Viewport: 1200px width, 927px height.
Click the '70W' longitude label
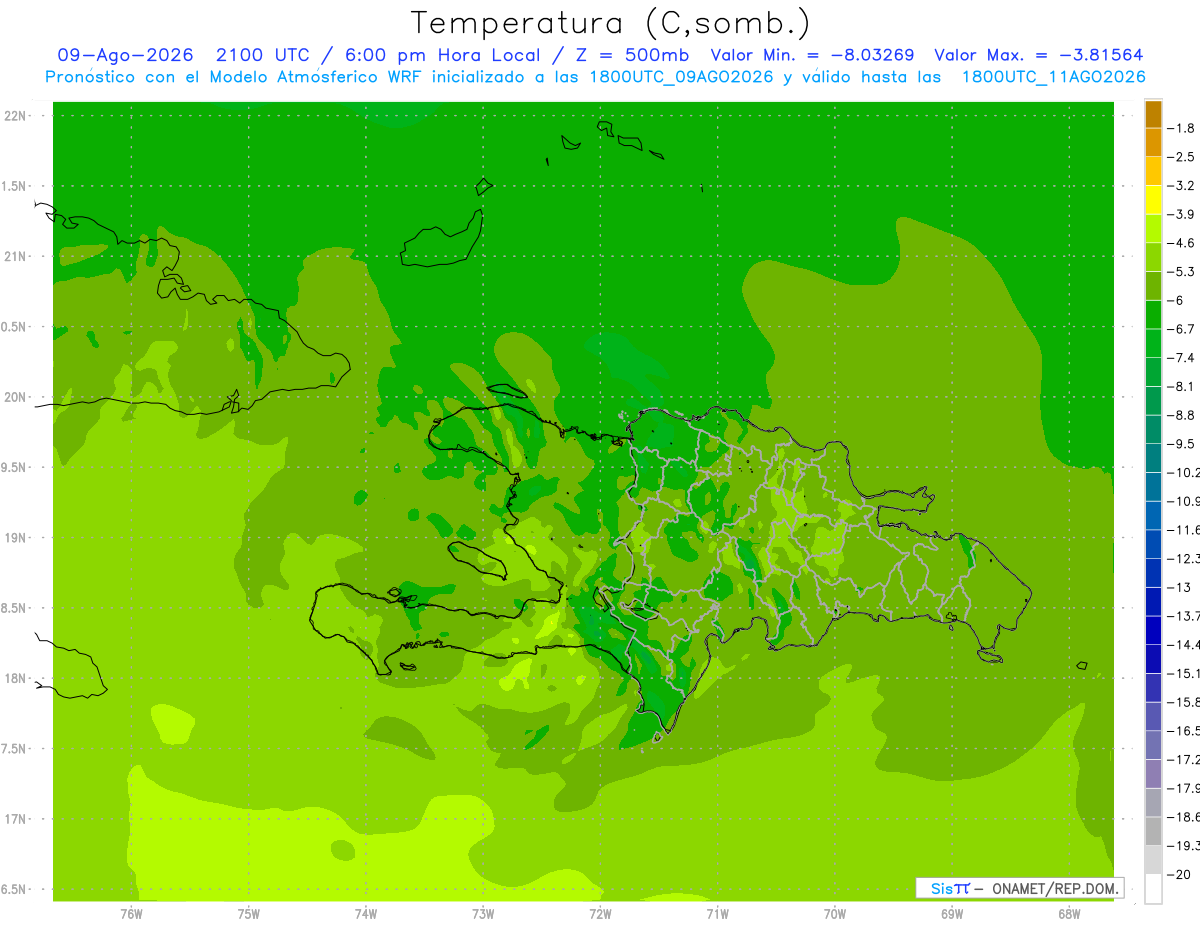(835, 913)
